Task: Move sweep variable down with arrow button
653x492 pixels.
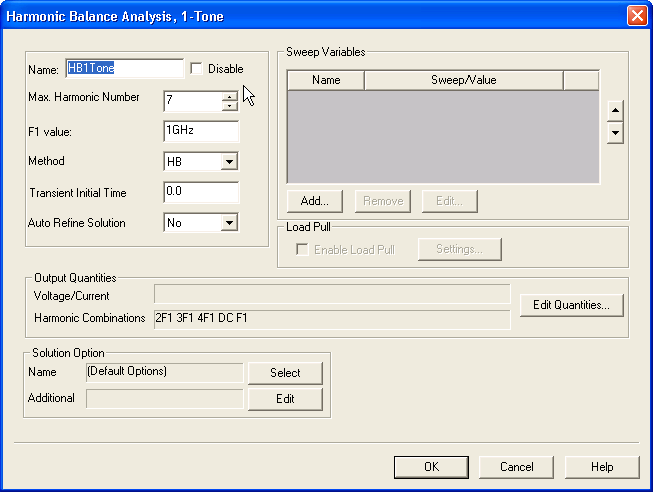Action: (615, 133)
